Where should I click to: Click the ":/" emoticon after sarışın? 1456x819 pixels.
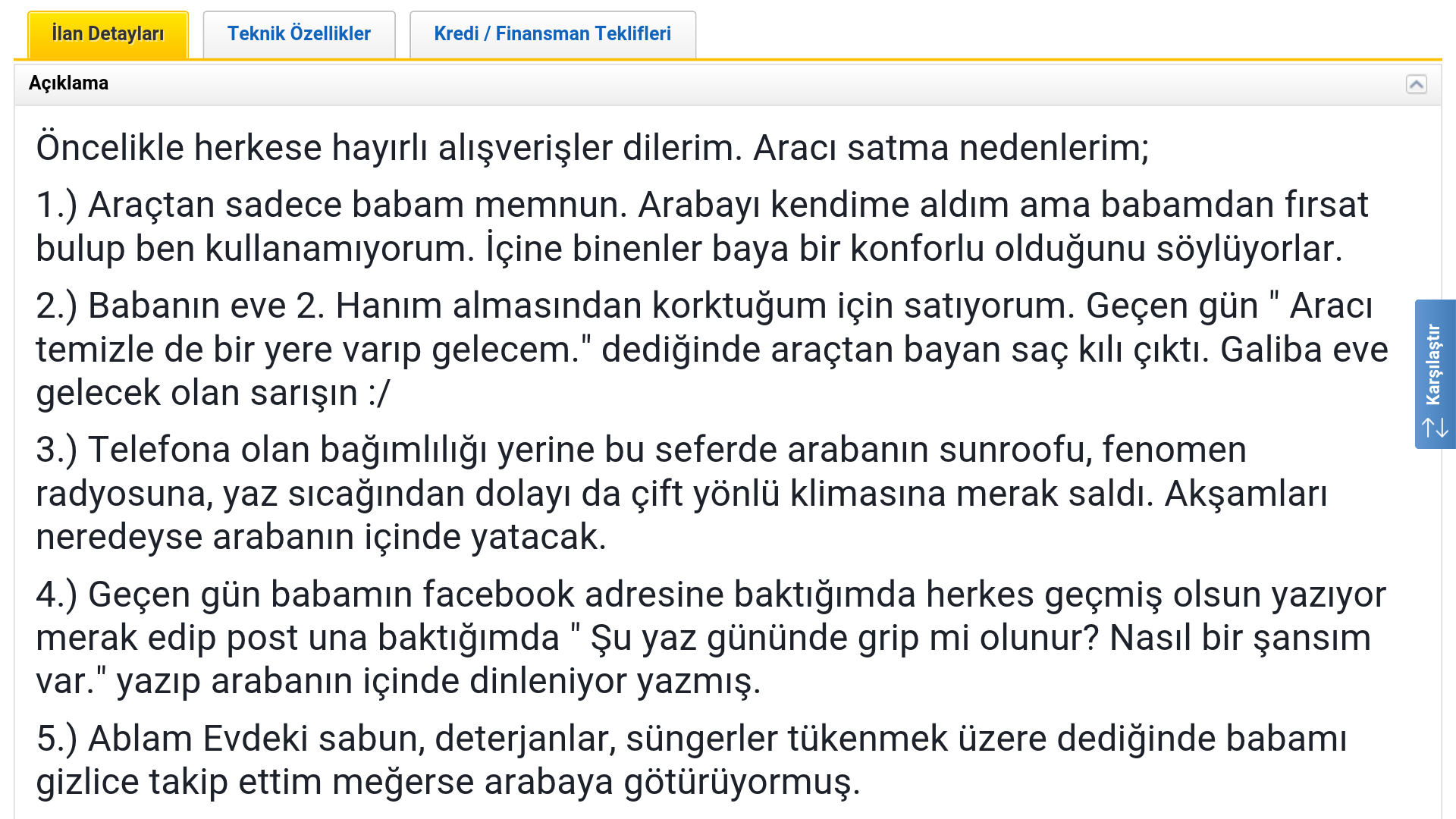point(378,394)
